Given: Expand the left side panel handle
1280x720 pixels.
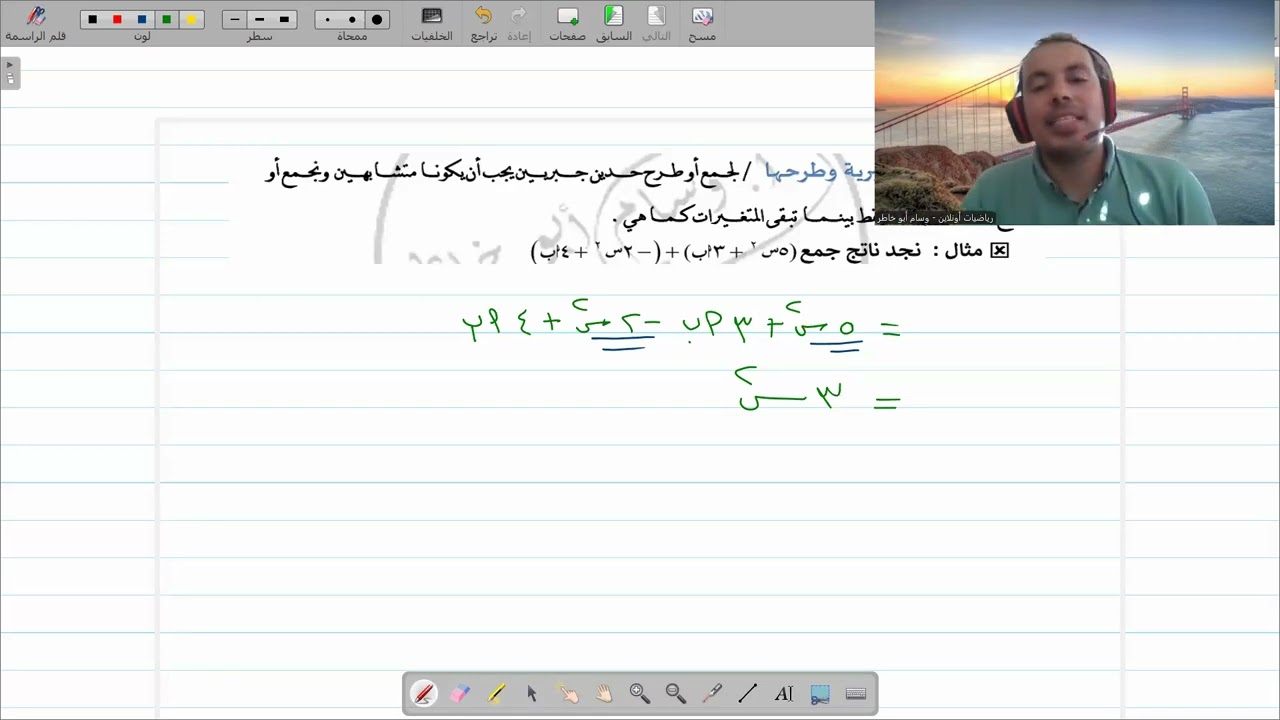Looking at the screenshot, I should 10,72.
